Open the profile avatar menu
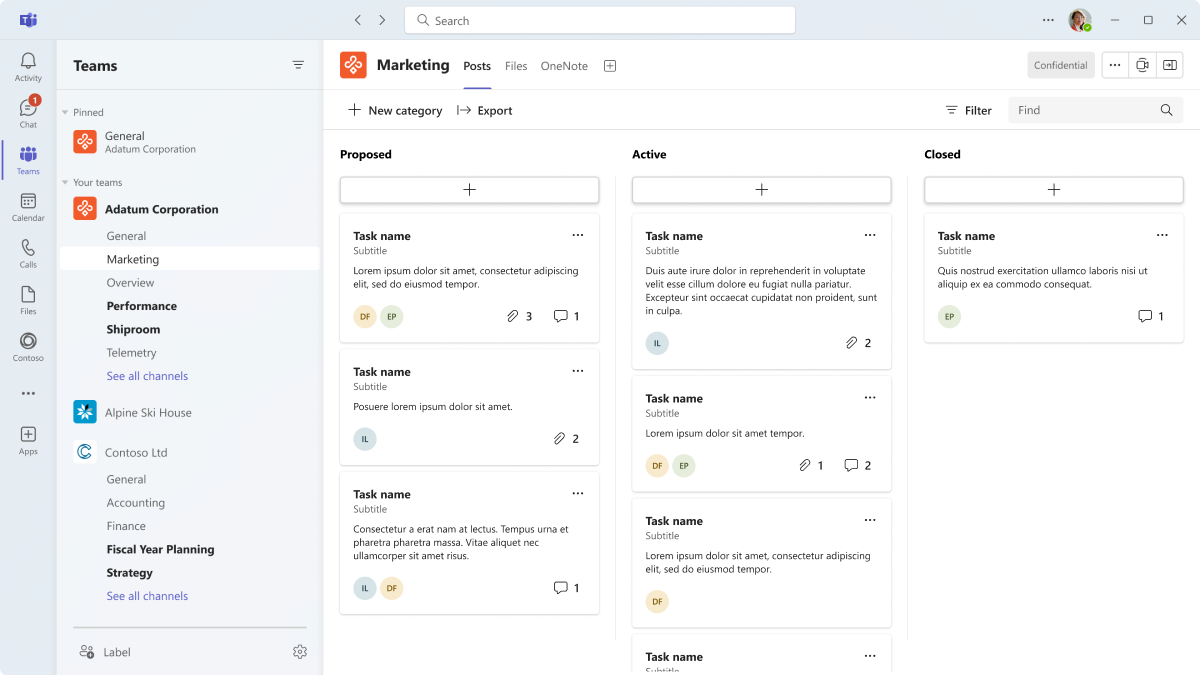The image size is (1200, 675). coord(1079,20)
